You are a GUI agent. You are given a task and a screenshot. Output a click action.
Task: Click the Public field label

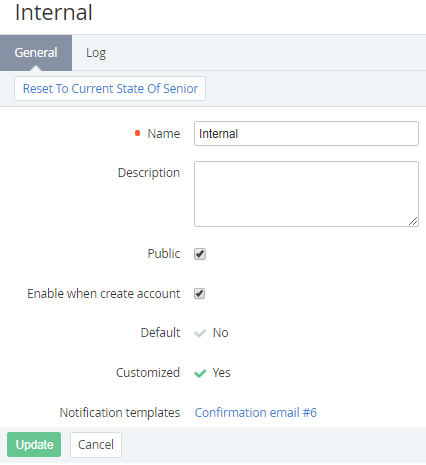point(164,254)
